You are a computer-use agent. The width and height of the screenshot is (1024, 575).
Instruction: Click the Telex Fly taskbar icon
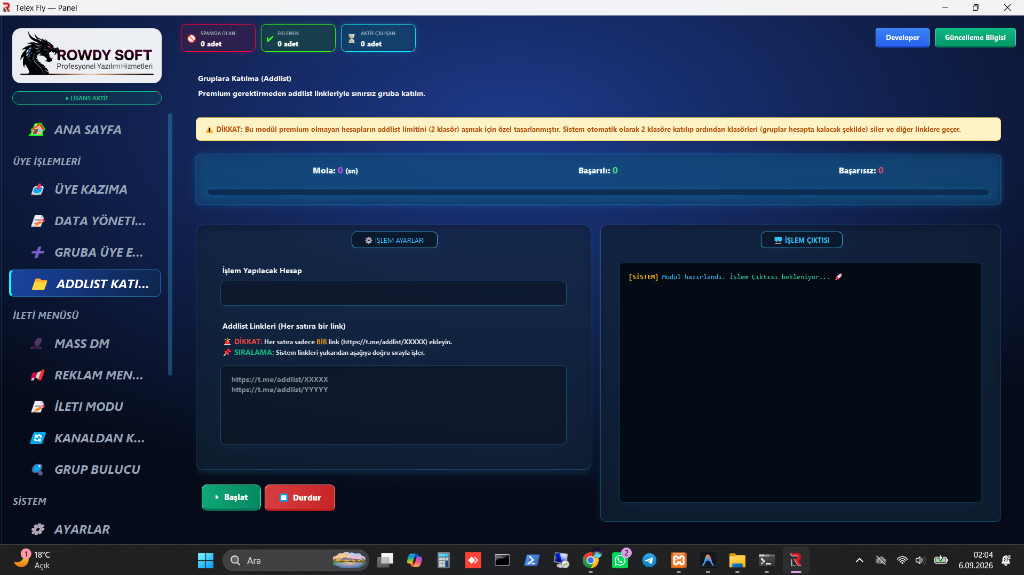795,561
